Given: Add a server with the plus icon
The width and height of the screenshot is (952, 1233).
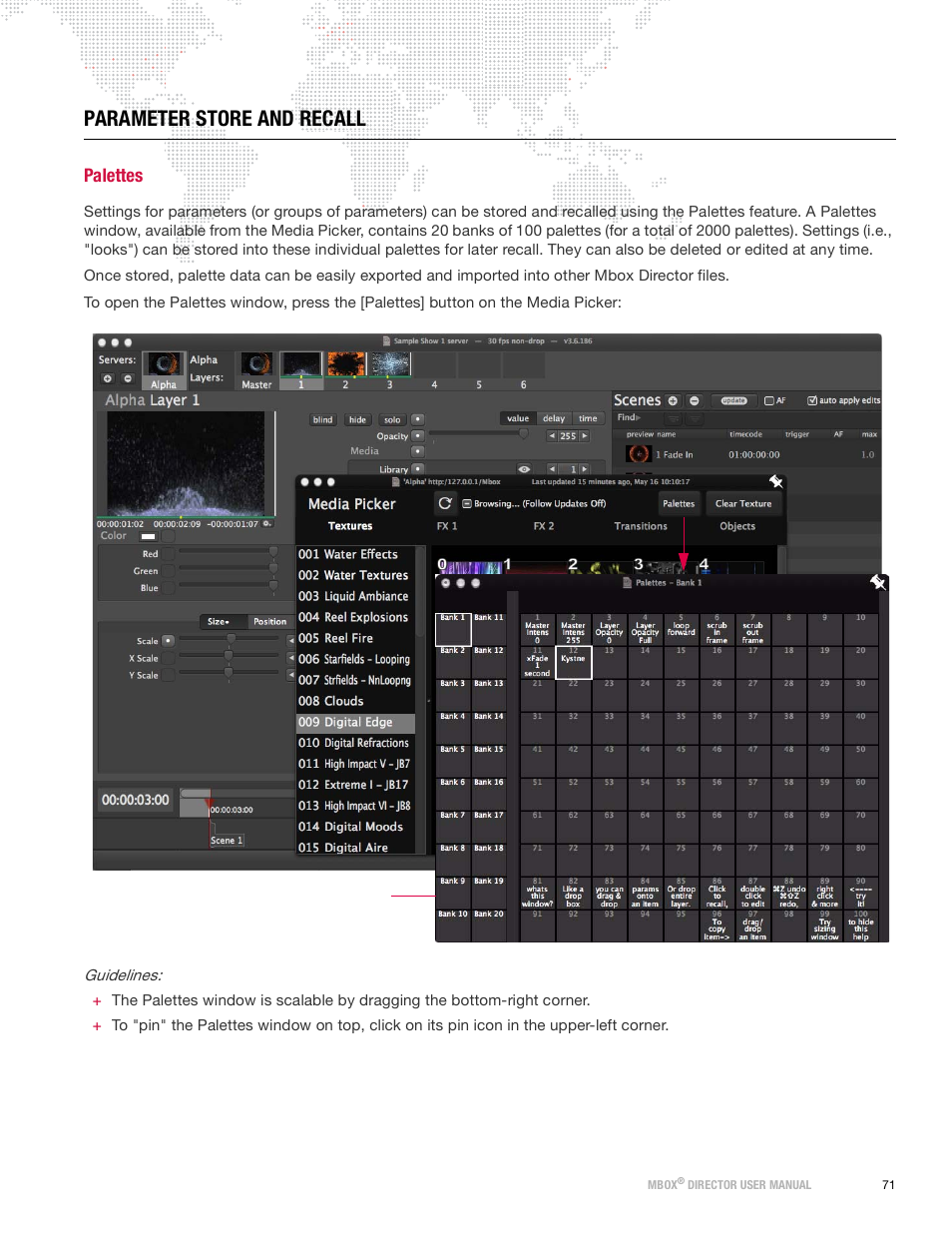Looking at the screenshot, I should tap(108, 378).
